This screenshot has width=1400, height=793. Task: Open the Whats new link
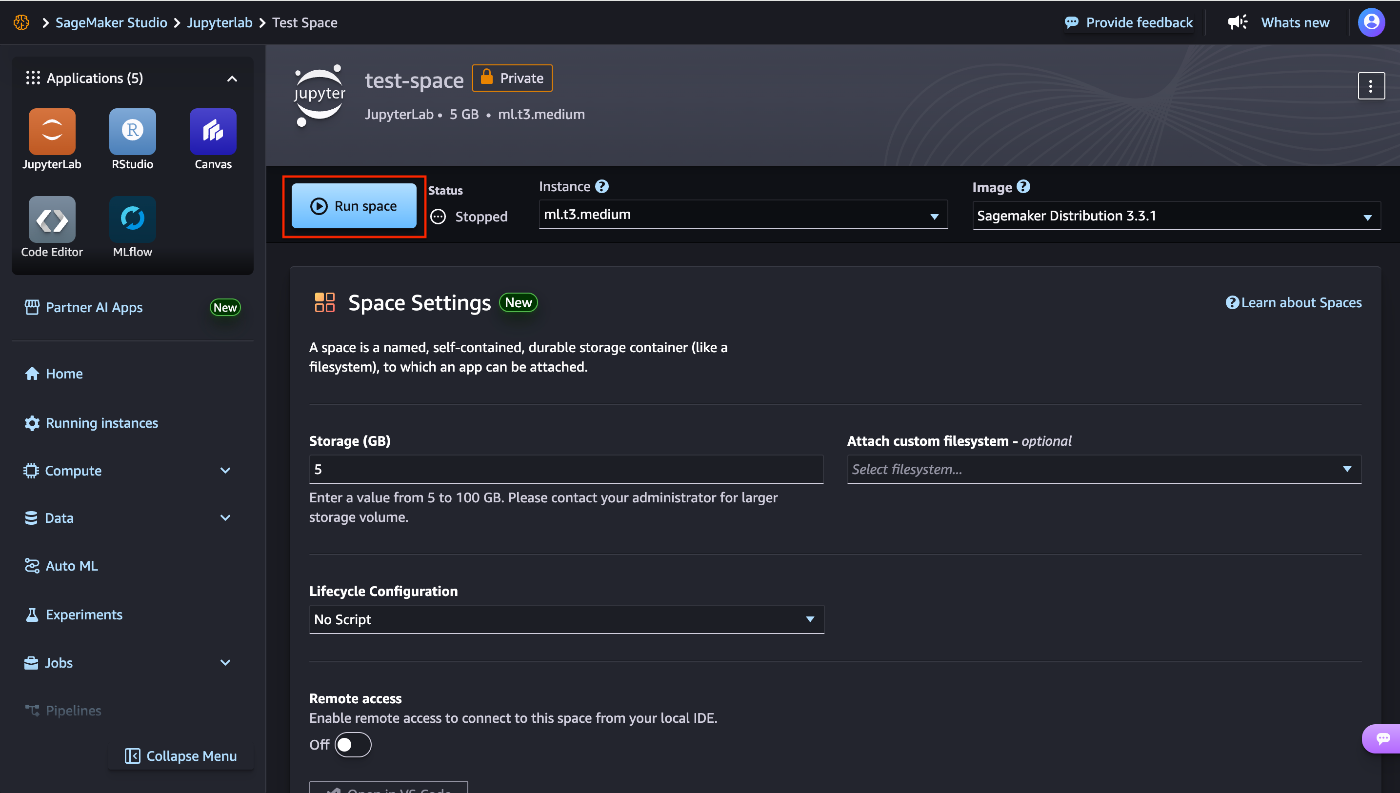(1295, 22)
